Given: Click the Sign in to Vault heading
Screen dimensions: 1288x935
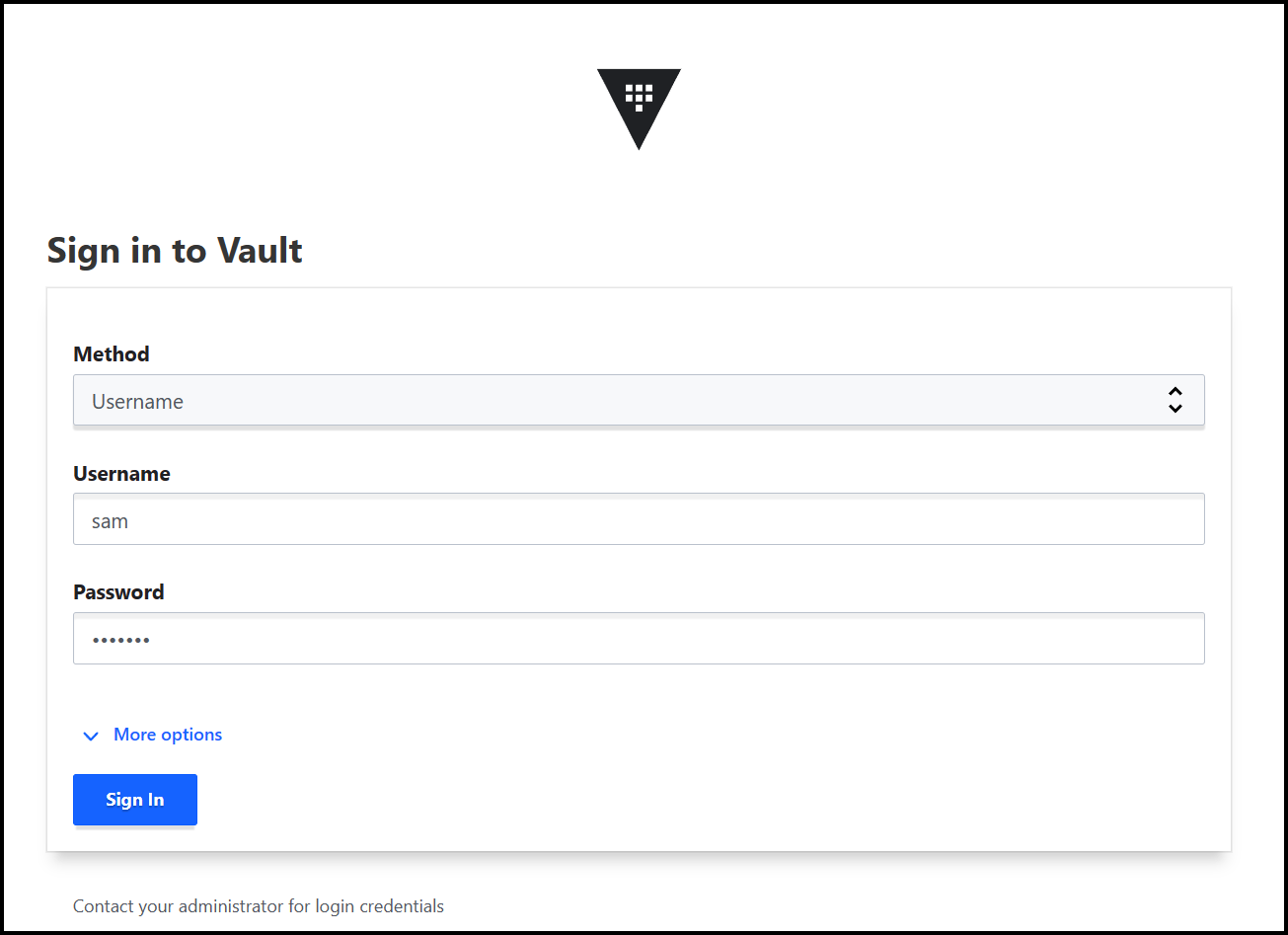Looking at the screenshot, I should pyautogui.click(x=174, y=251).
